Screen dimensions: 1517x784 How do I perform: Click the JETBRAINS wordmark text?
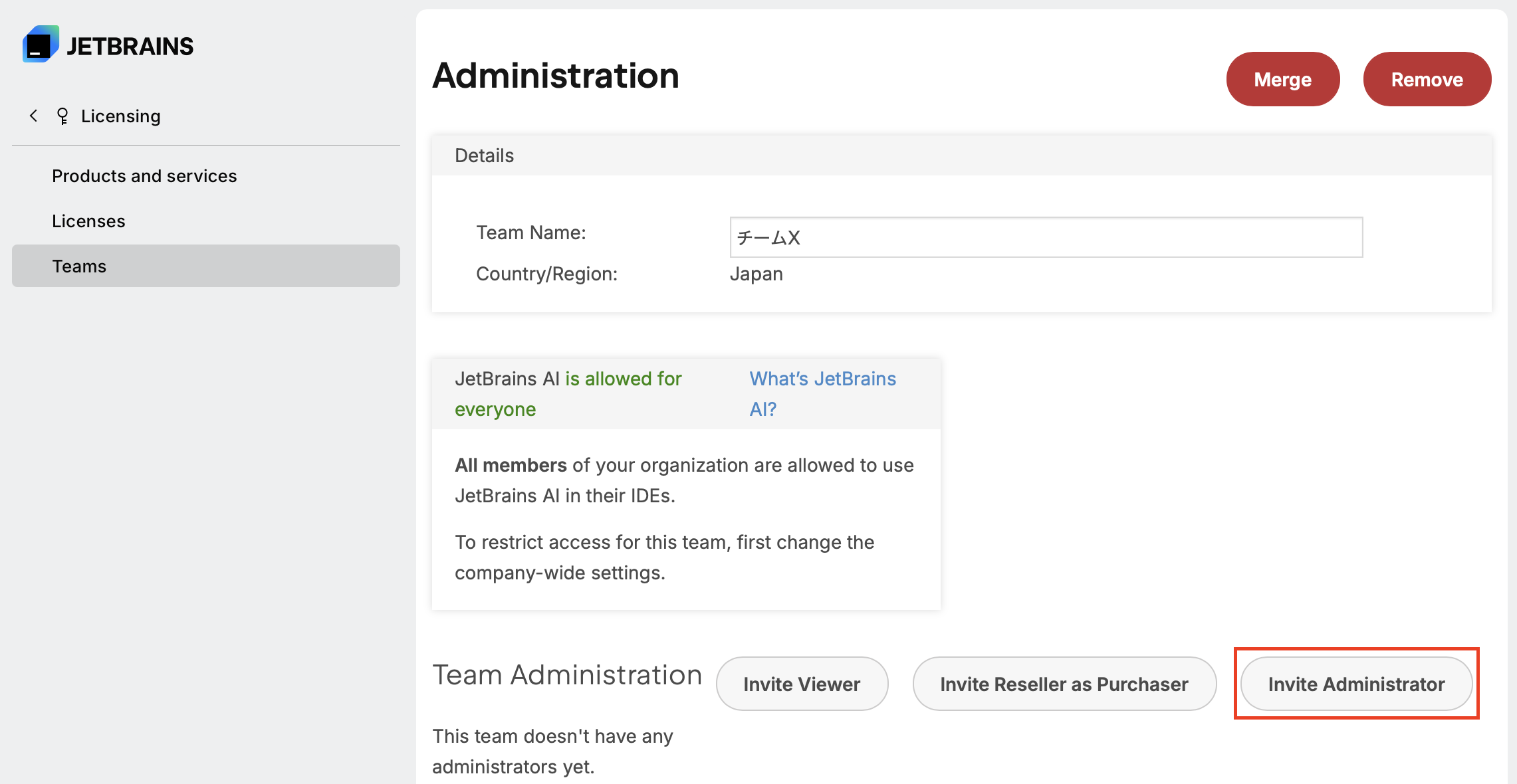coord(130,47)
